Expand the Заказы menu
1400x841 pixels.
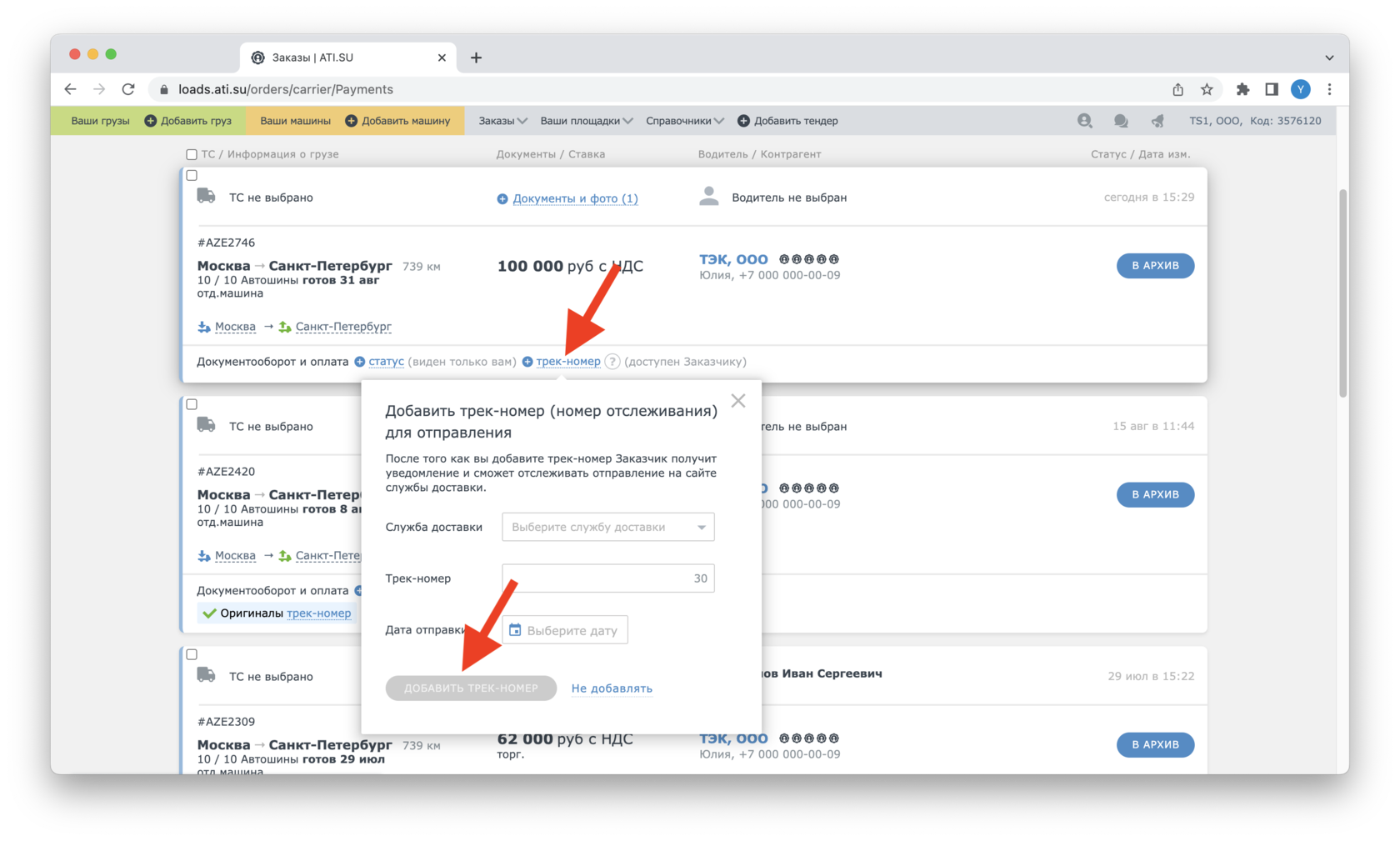point(502,121)
